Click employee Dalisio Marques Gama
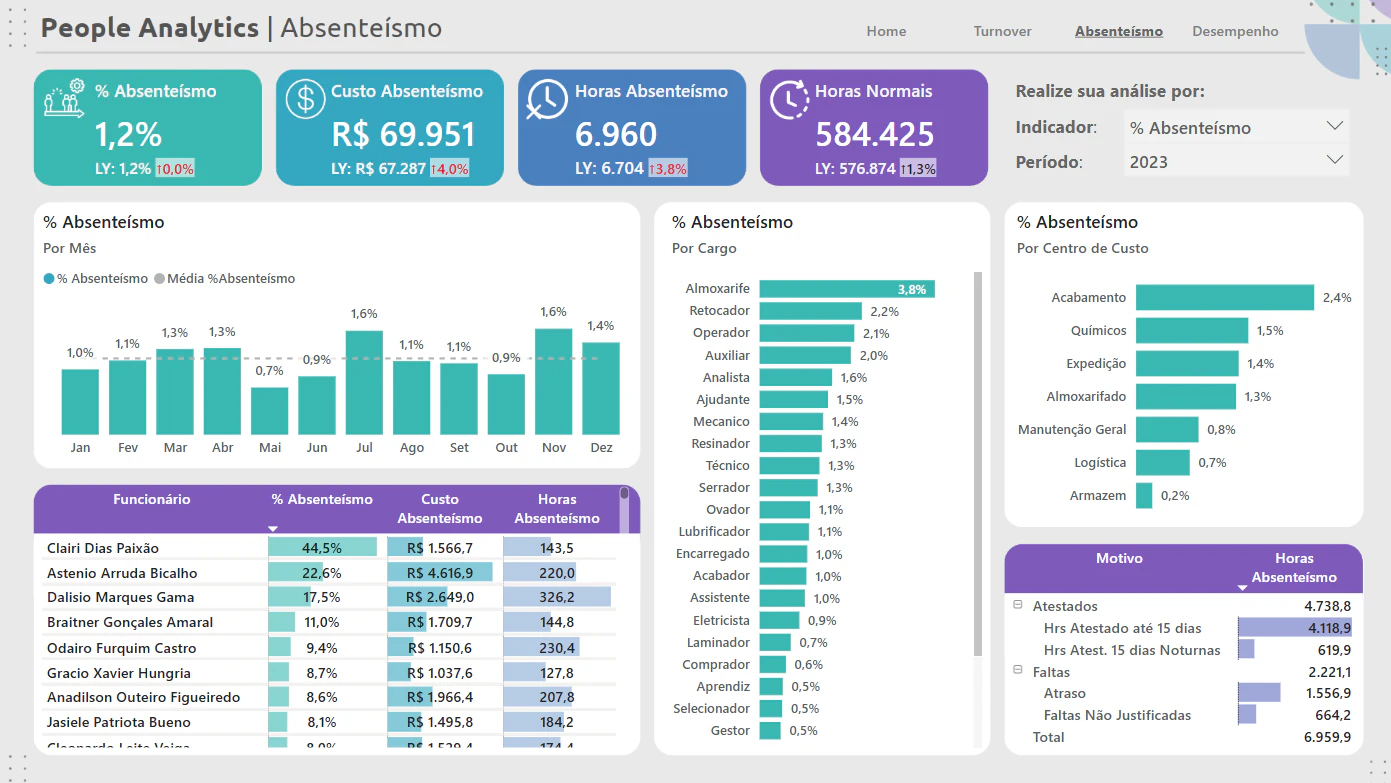This screenshot has width=1391, height=783. 121,597
